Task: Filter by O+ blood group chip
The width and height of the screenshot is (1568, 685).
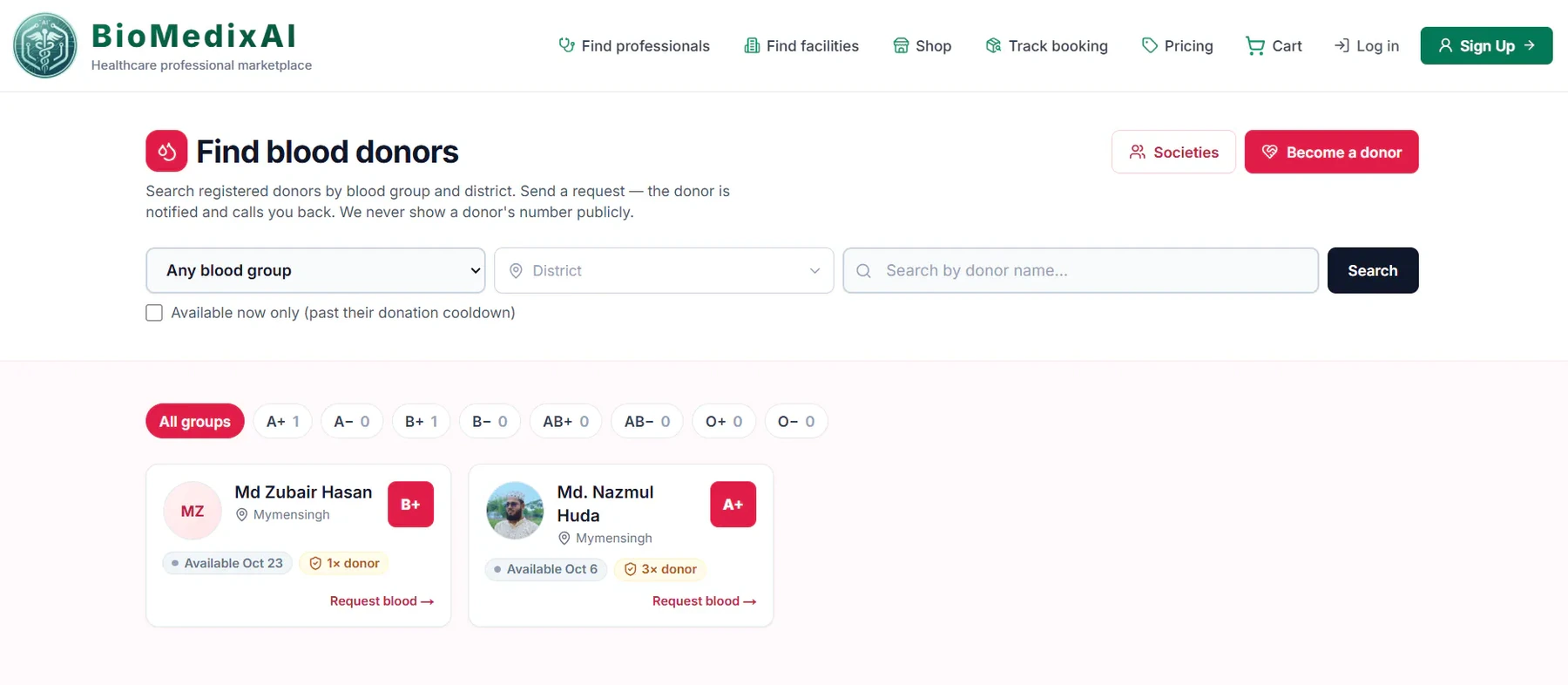Action: click(x=724, y=421)
